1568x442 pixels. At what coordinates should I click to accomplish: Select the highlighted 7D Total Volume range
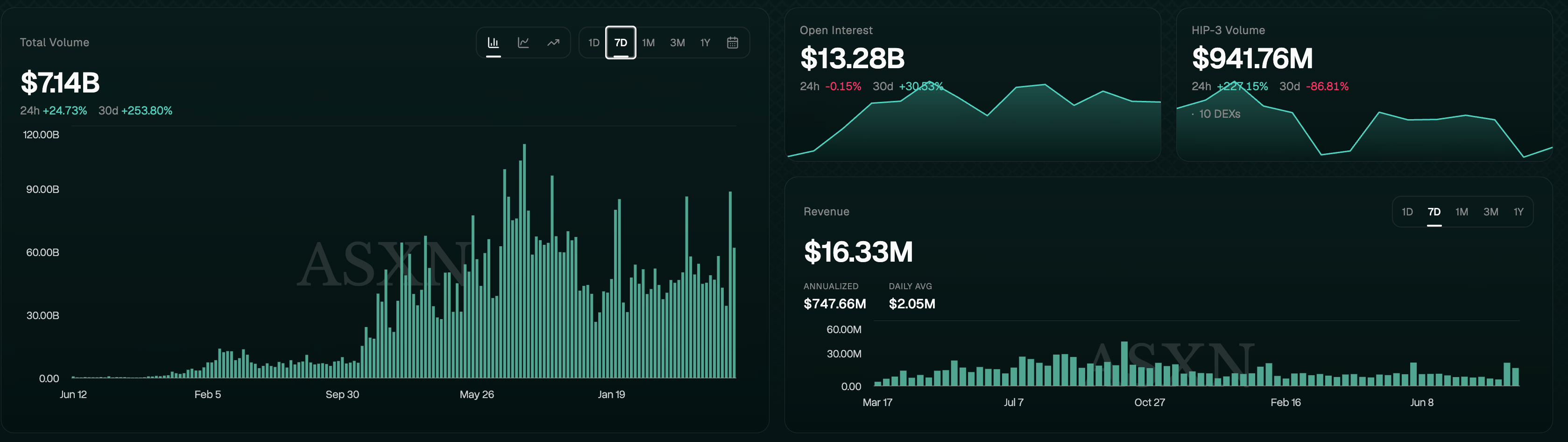click(620, 43)
